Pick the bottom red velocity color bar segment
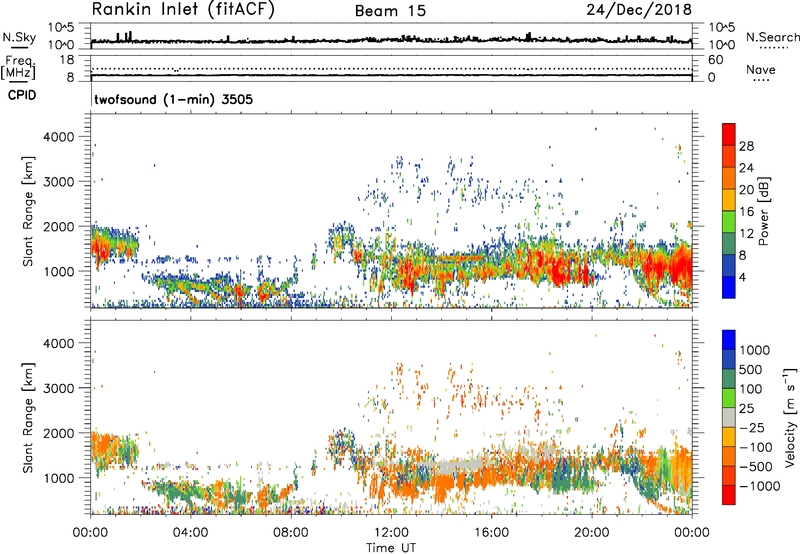Viewport: 800px width, 554px height. (729, 495)
